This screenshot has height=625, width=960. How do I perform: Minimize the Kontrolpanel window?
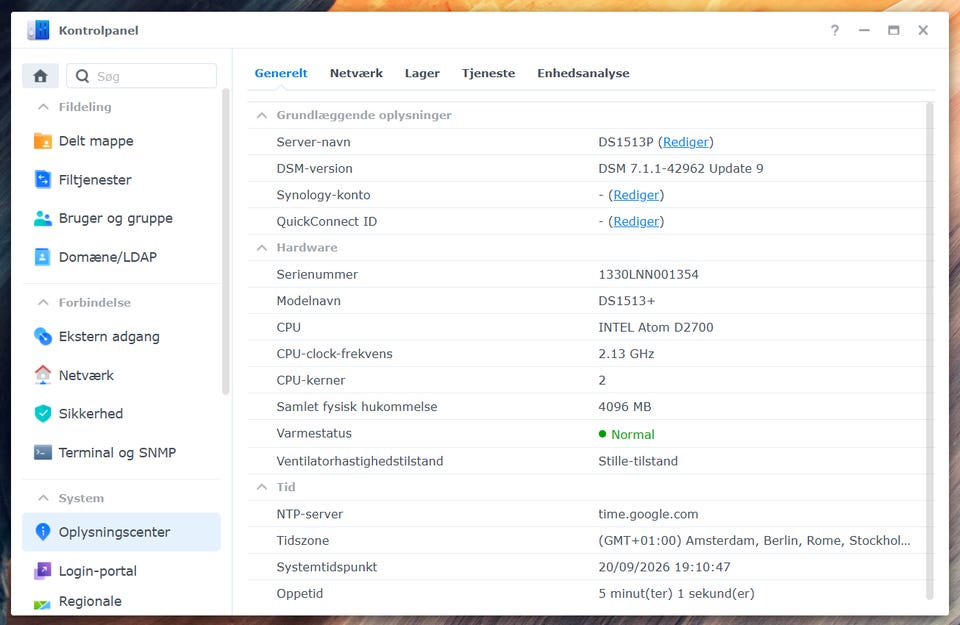[864, 30]
